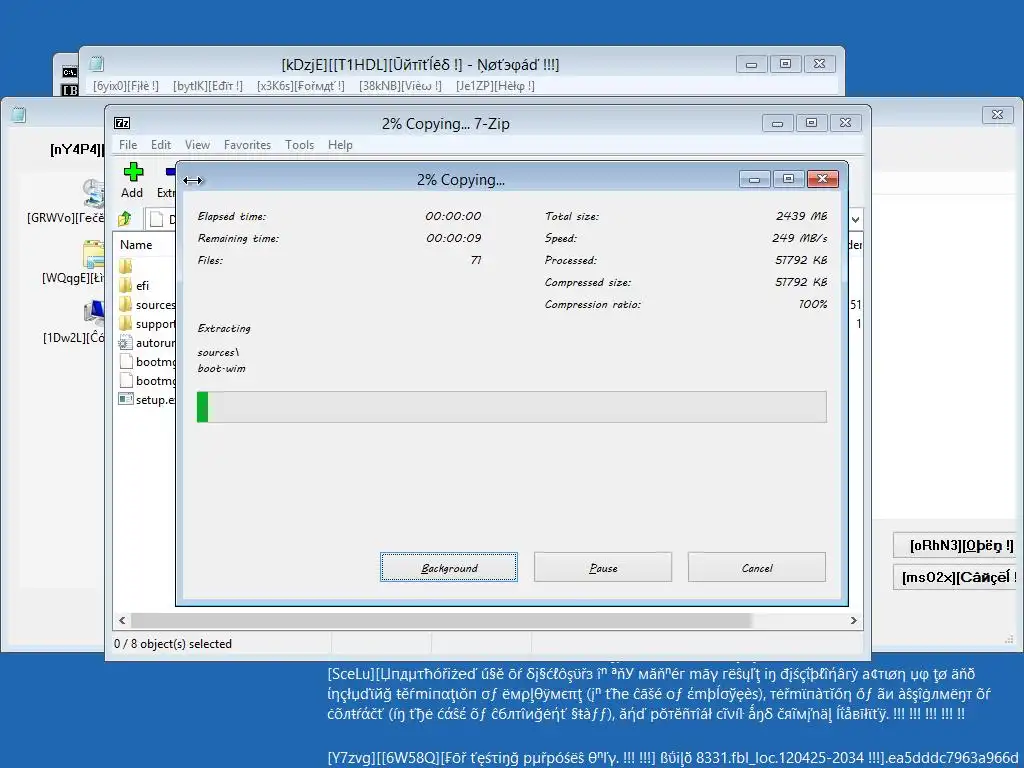The image size is (1024, 768).
Task: Click the [ms02x] Cancel button in Open dialog
Action: (956, 577)
